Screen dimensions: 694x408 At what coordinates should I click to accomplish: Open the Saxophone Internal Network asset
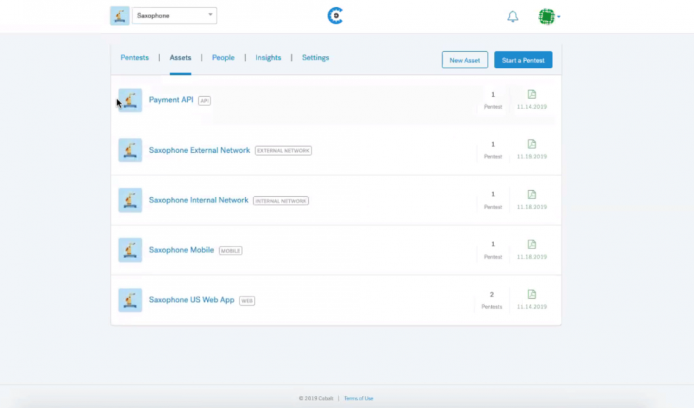[198, 200]
